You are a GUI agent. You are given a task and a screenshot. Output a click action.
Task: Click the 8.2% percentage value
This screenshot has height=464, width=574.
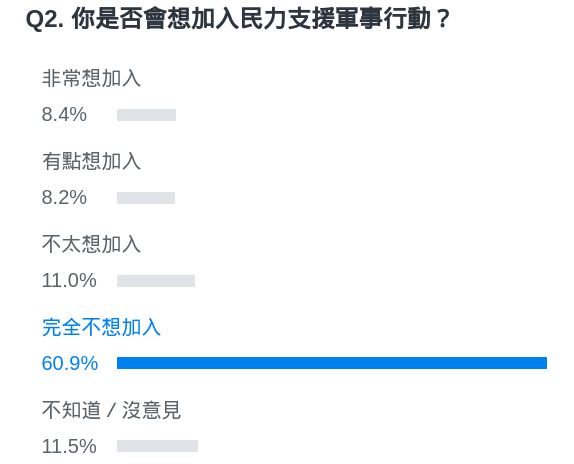click(64, 197)
